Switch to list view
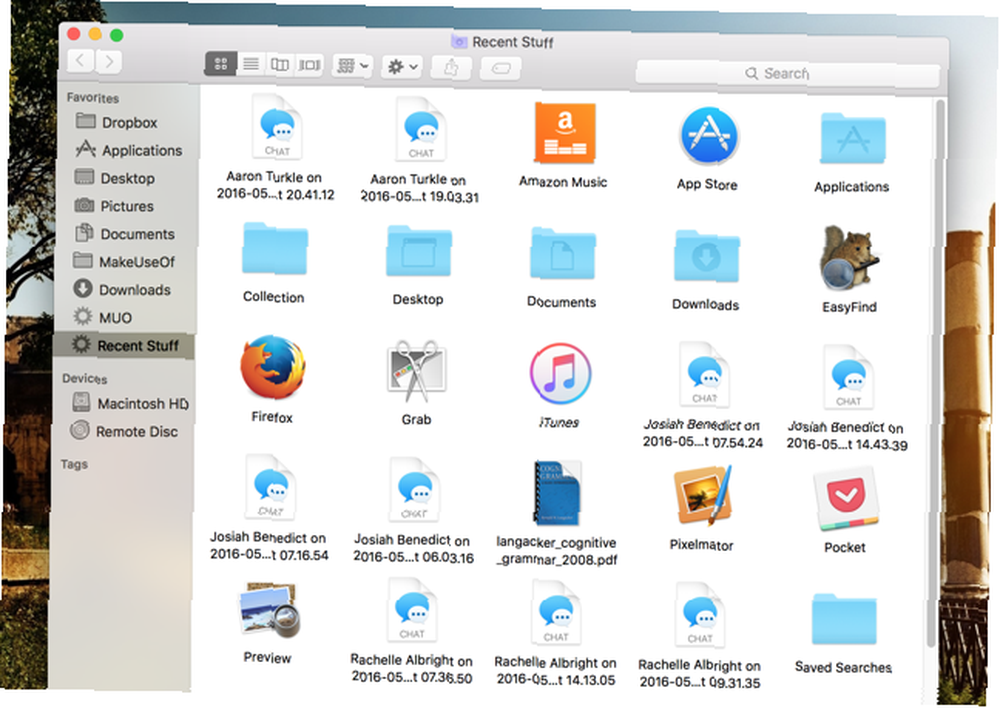 pos(251,64)
